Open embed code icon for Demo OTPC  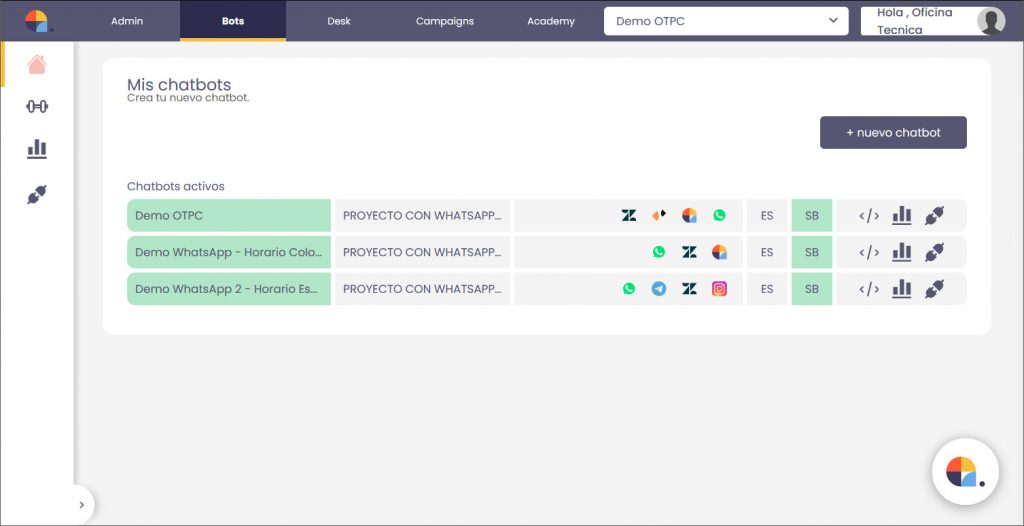(x=869, y=215)
